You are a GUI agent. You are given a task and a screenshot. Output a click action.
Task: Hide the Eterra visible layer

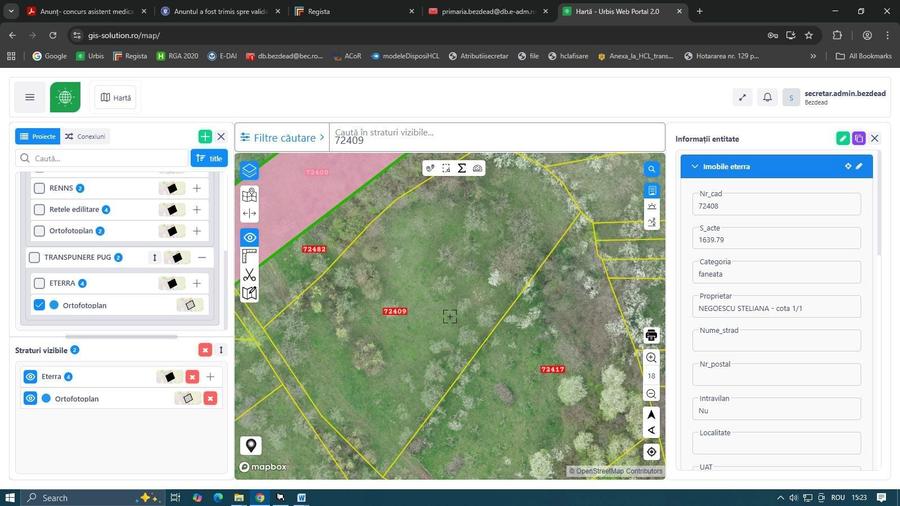tap(30, 377)
